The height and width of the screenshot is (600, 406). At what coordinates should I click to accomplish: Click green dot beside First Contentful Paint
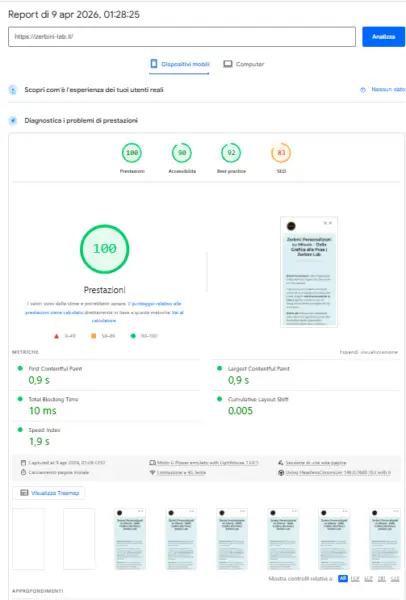click(x=20, y=368)
